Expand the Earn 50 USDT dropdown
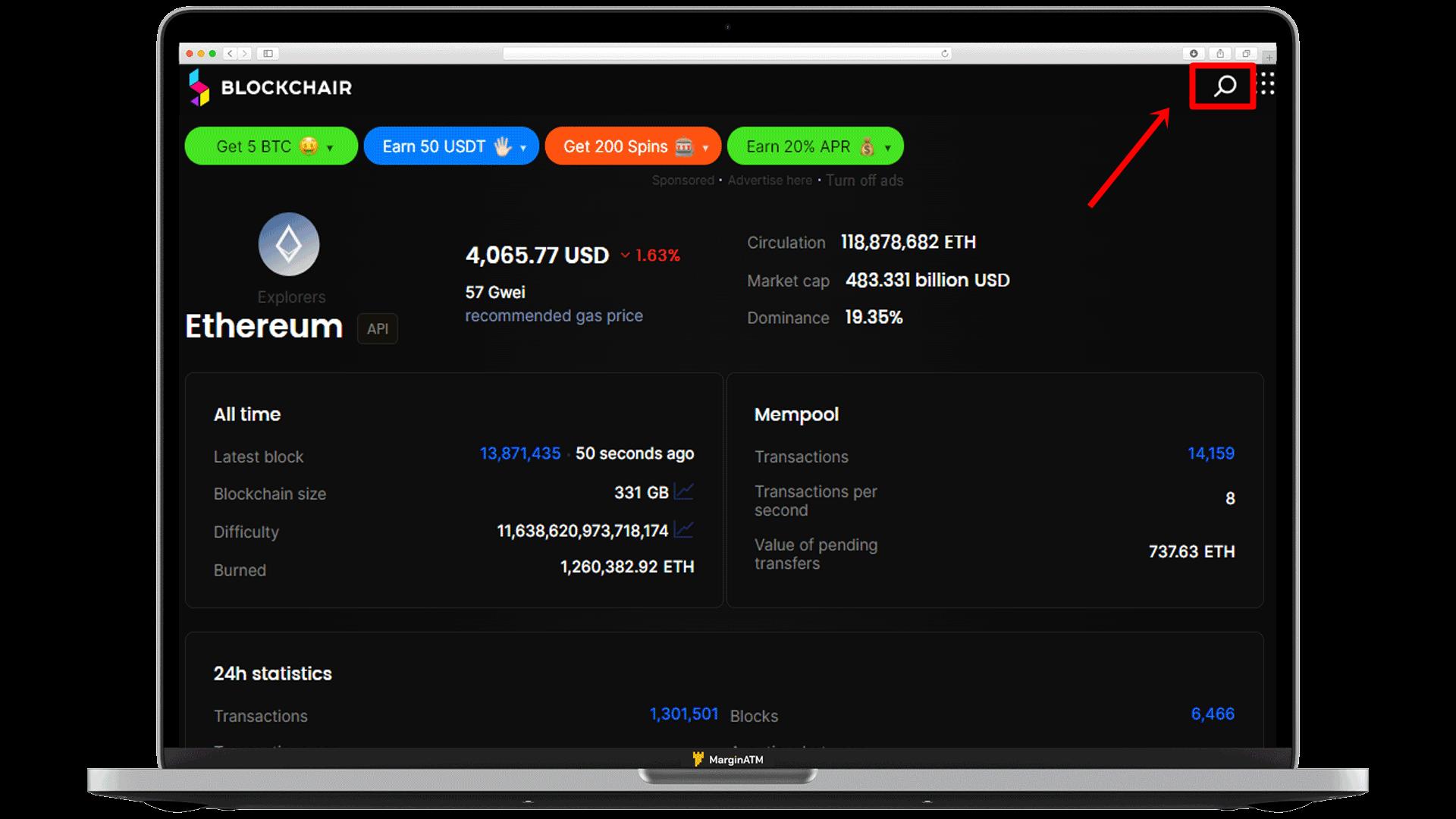The width and height of the screenshot is (1456, 819). click(451, 146)
